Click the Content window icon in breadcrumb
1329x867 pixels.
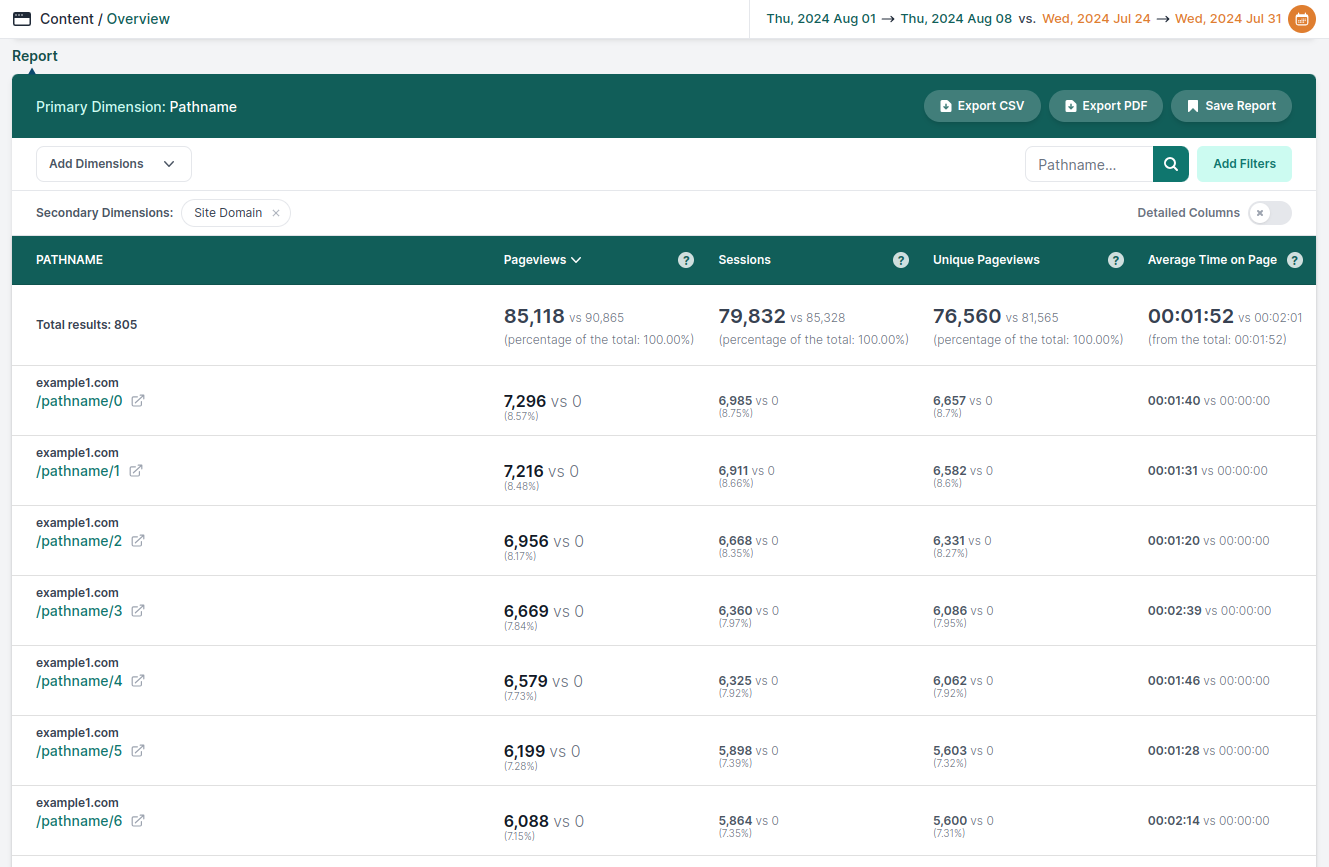tap(21, 19)
